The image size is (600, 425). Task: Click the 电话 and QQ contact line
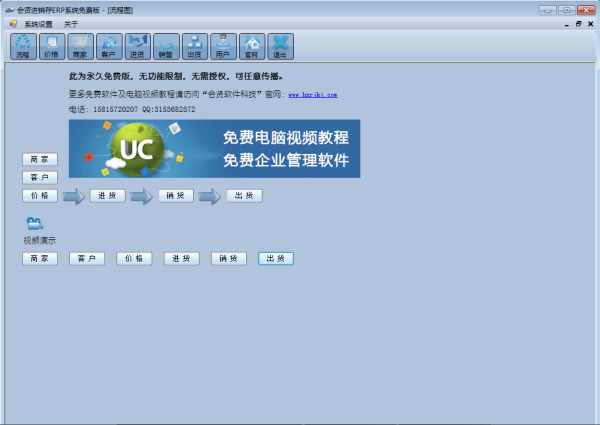click(132, 109)
